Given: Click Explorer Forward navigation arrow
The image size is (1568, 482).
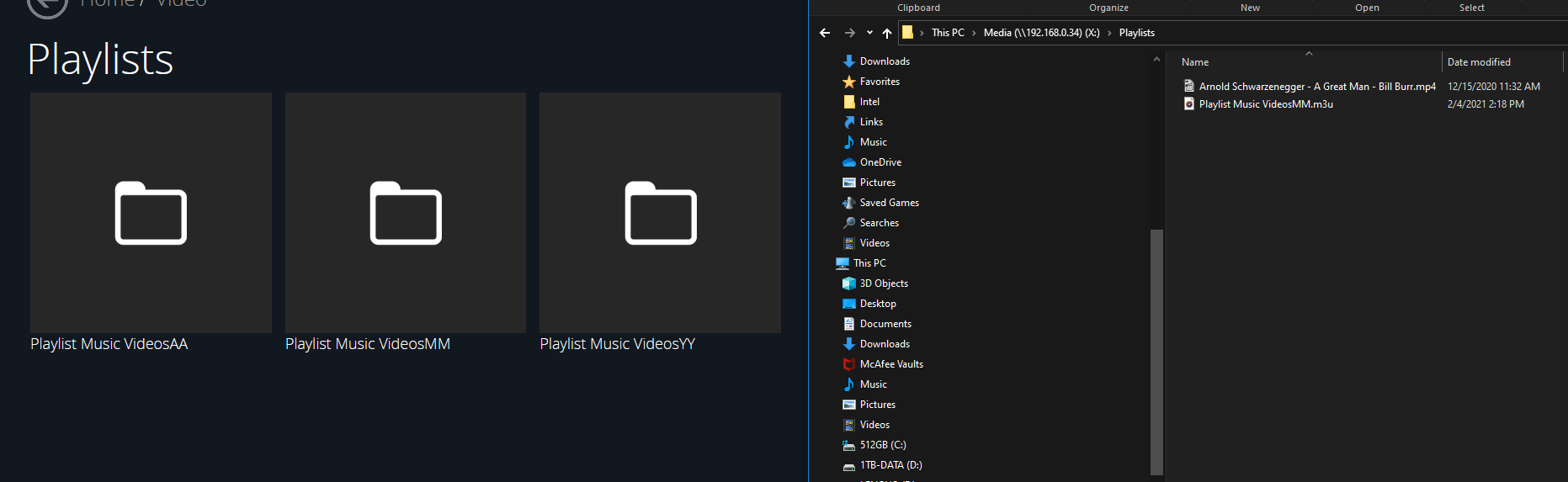Looking at the screenshot, I should pos(850,33).
